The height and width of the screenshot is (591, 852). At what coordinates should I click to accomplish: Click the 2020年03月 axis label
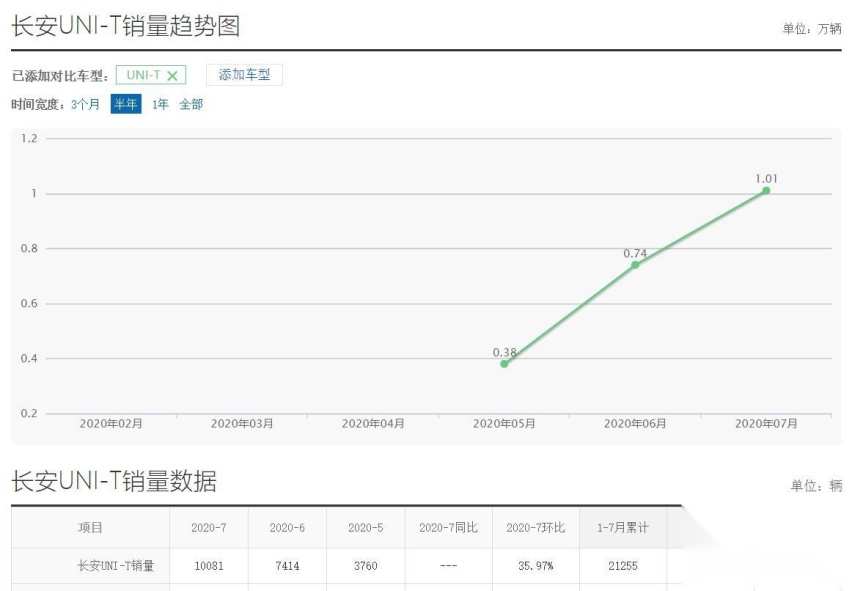point(242,424)
